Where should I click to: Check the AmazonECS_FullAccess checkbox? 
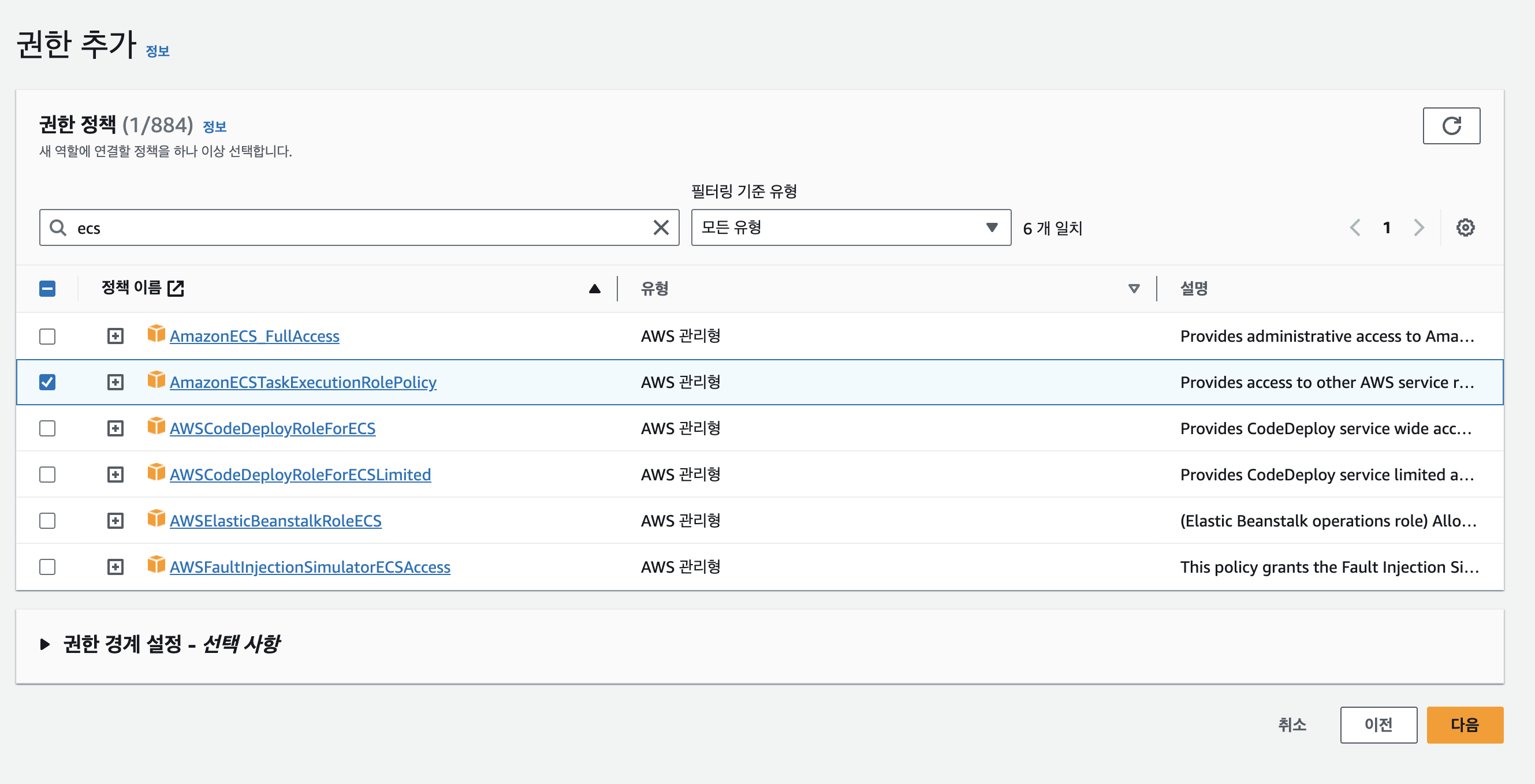(x=47, y=336)
